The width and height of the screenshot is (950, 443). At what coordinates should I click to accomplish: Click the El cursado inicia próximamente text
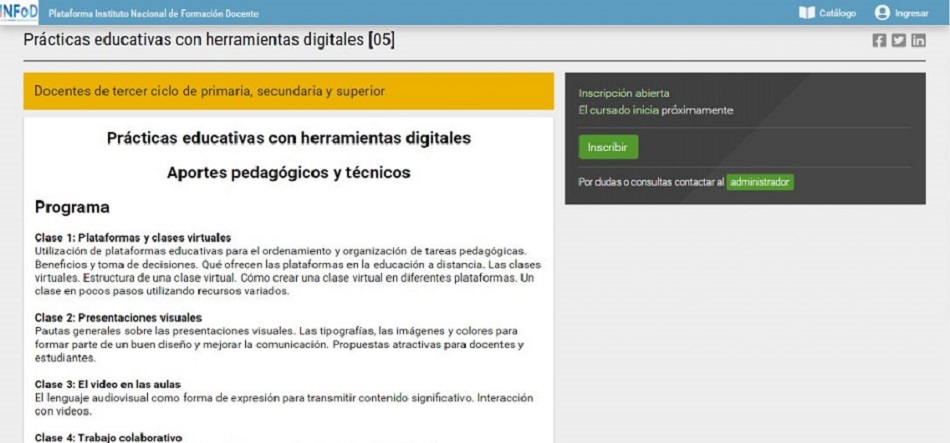[655, 110]
